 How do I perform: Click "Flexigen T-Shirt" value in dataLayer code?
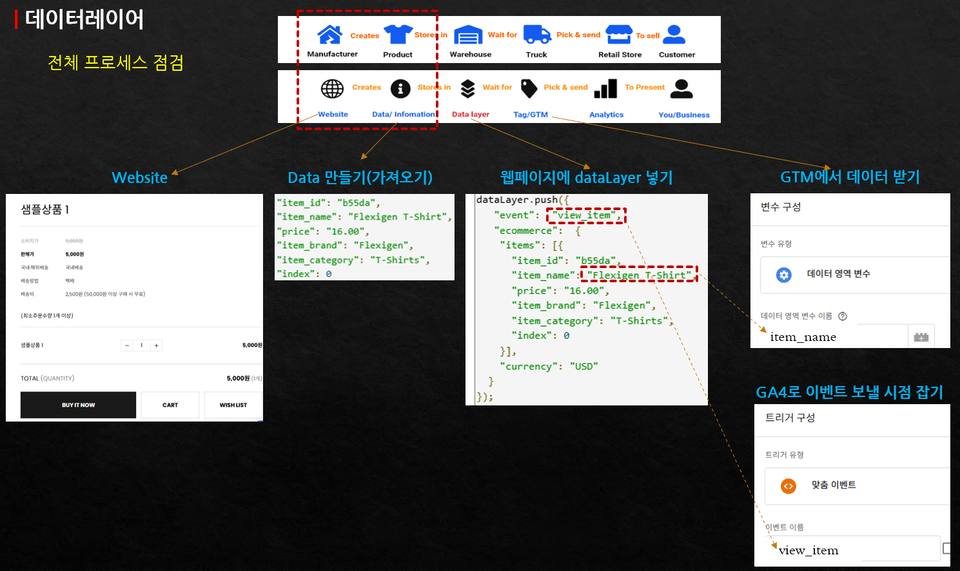[639, 275]
